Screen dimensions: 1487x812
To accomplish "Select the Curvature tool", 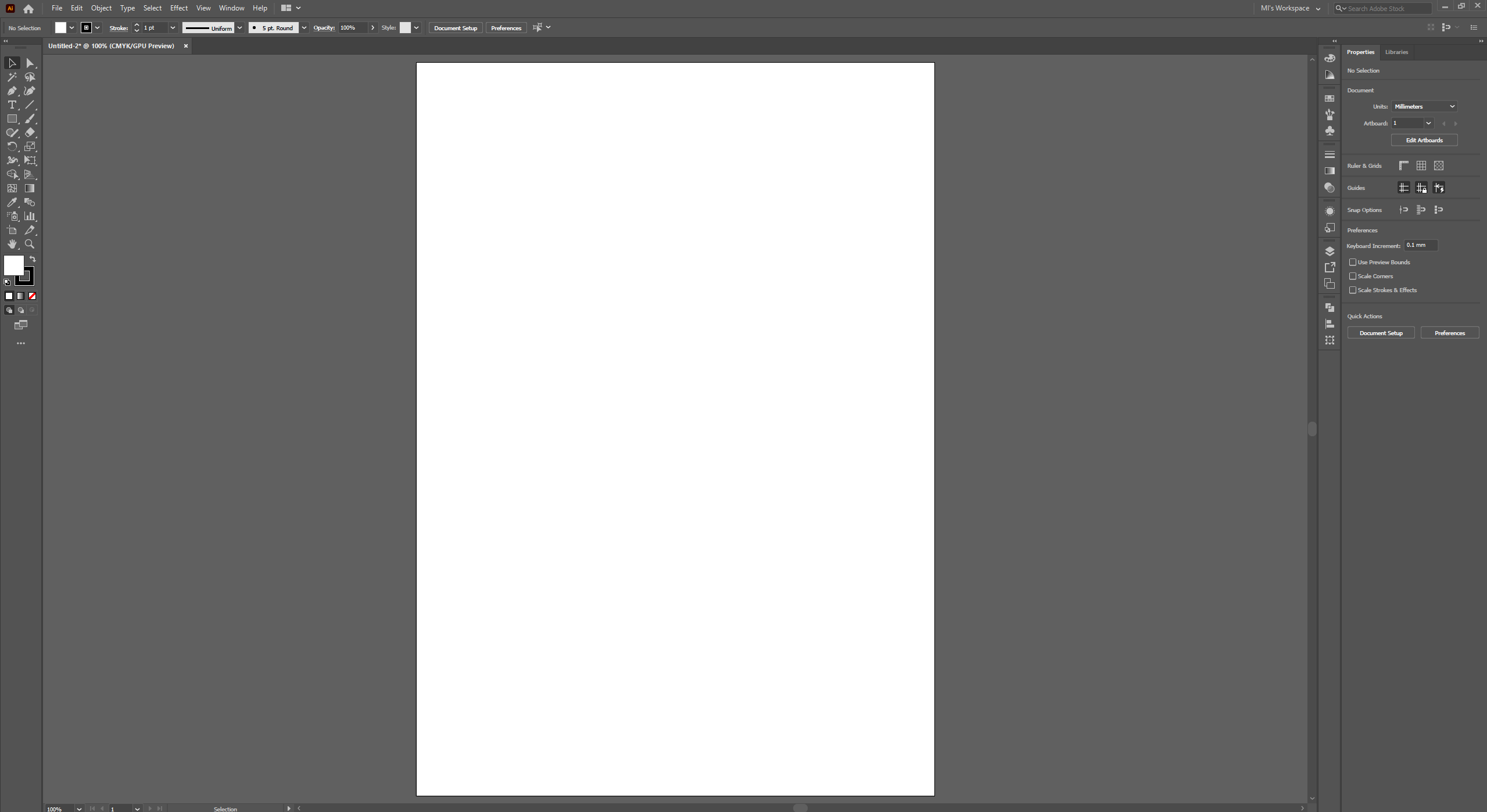I will [x=30, y=91].
